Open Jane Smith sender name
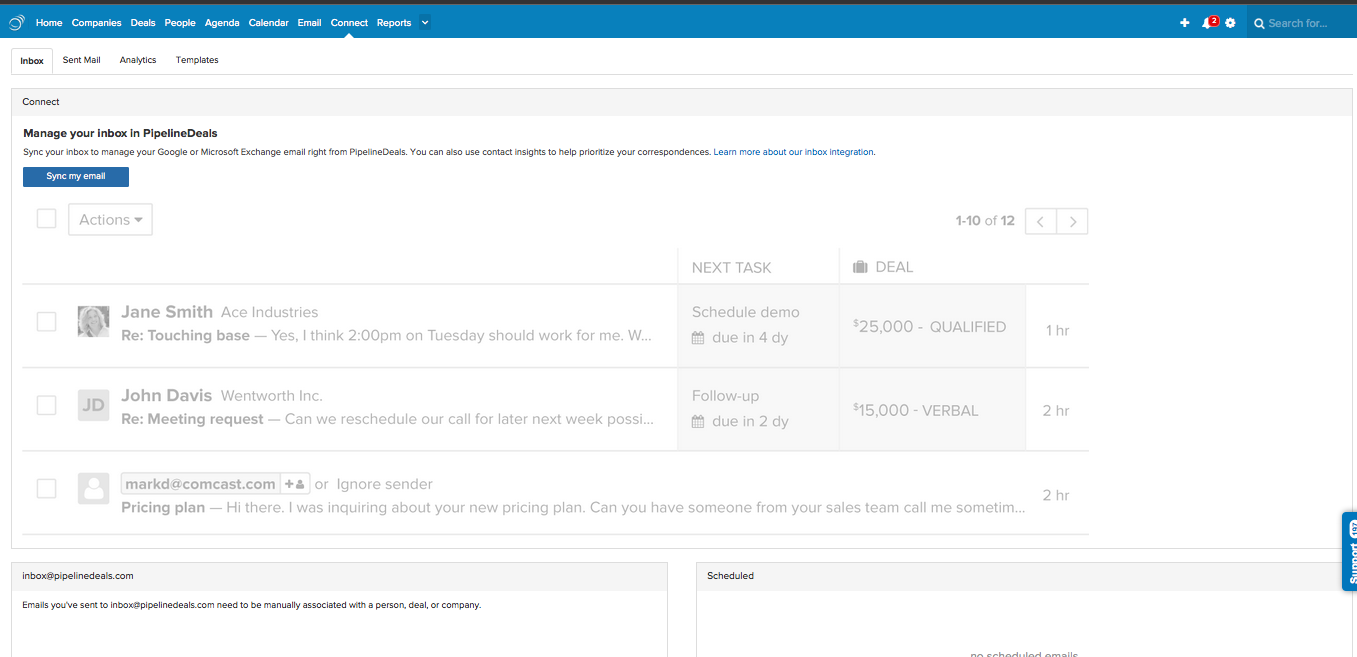The image size is (1357, 657). [x=167, y=312]
